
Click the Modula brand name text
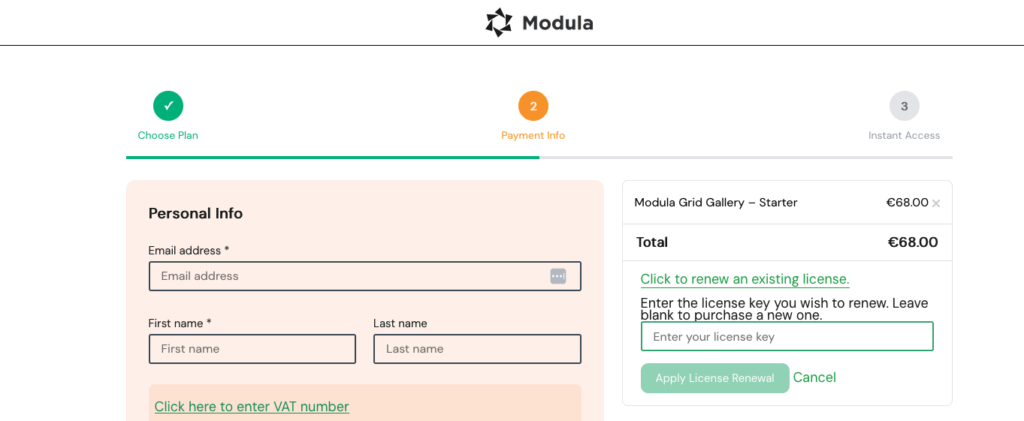coord(557,22)
